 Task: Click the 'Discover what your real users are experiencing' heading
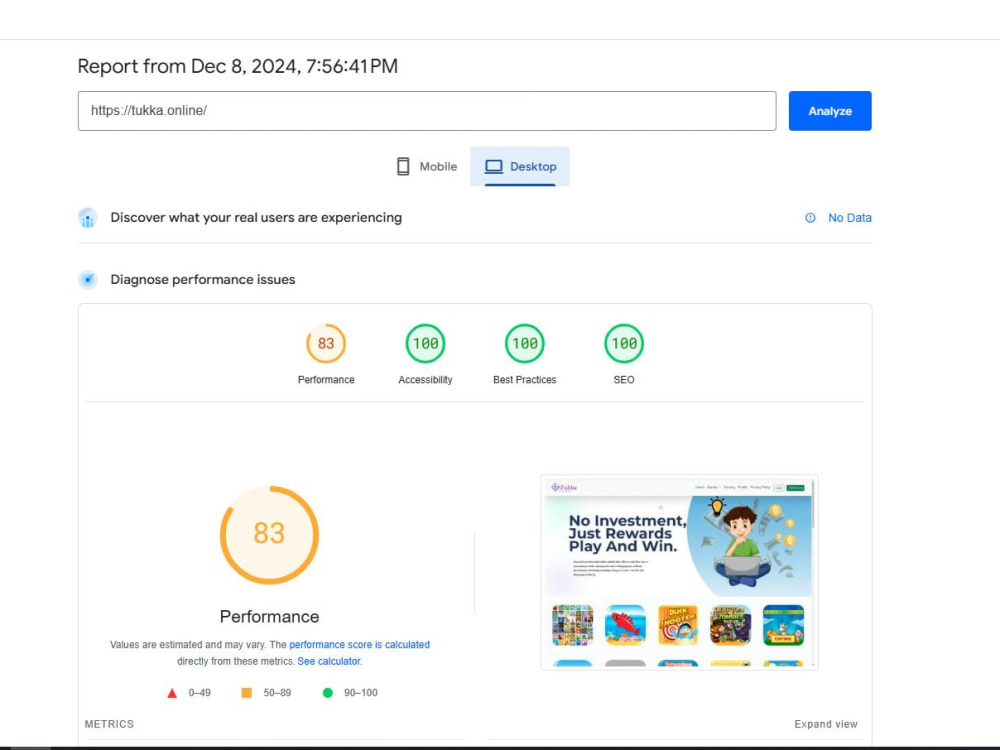click(x=256, y=217)
